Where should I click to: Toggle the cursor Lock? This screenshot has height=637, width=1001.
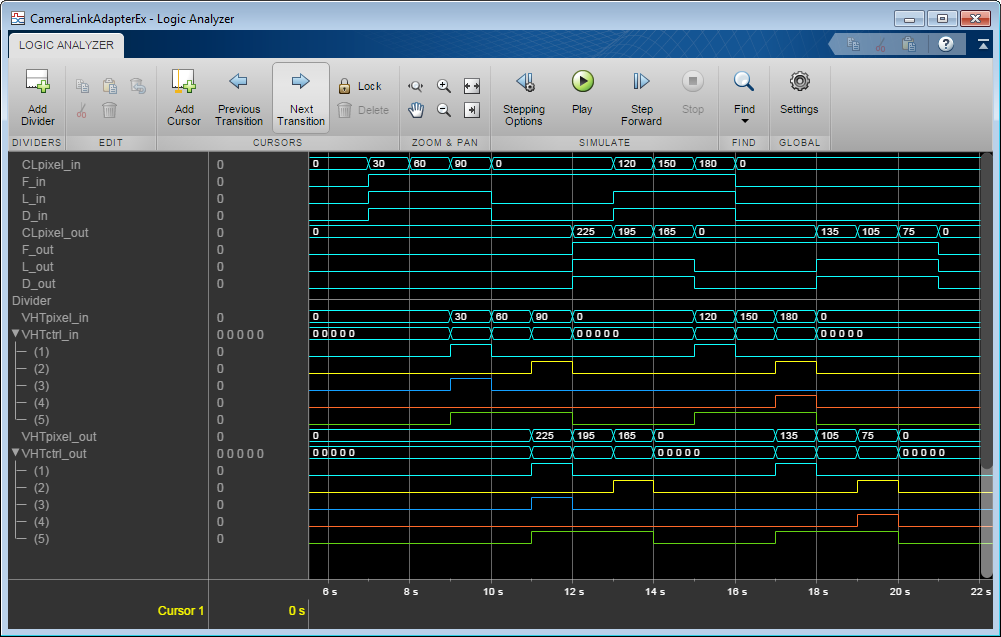(x=359, y=86)
